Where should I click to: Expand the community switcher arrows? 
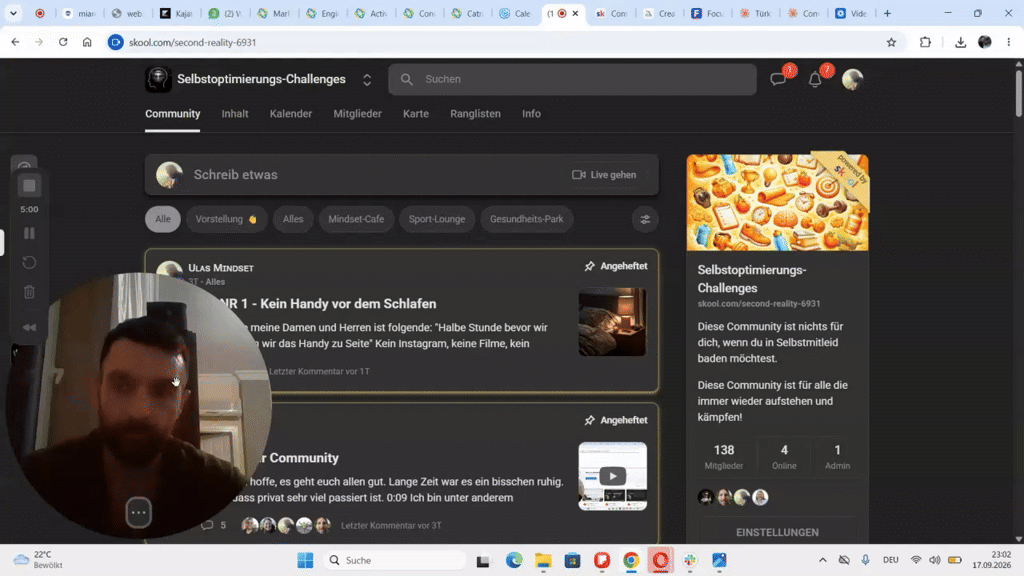[367, 80]
